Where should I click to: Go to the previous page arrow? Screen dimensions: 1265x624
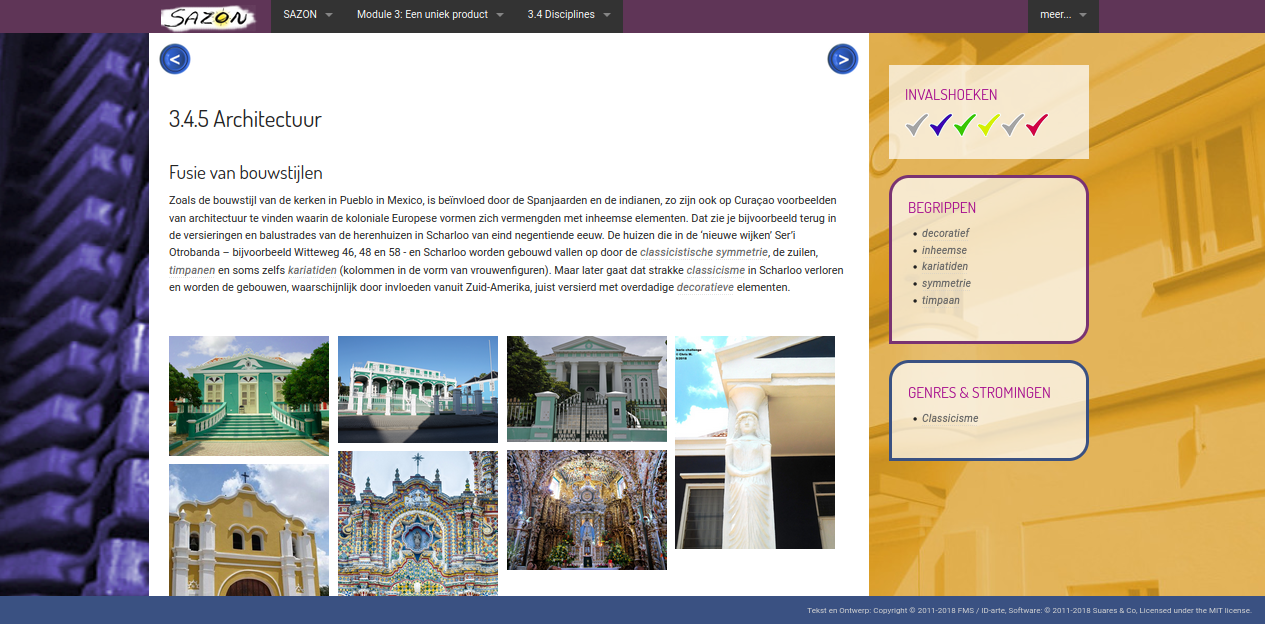(x=175, y=59)
